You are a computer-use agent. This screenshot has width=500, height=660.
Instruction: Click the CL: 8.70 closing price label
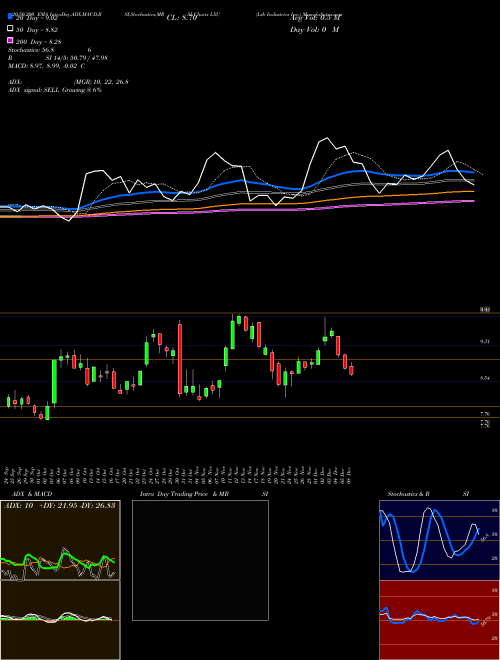coord(182,18)
